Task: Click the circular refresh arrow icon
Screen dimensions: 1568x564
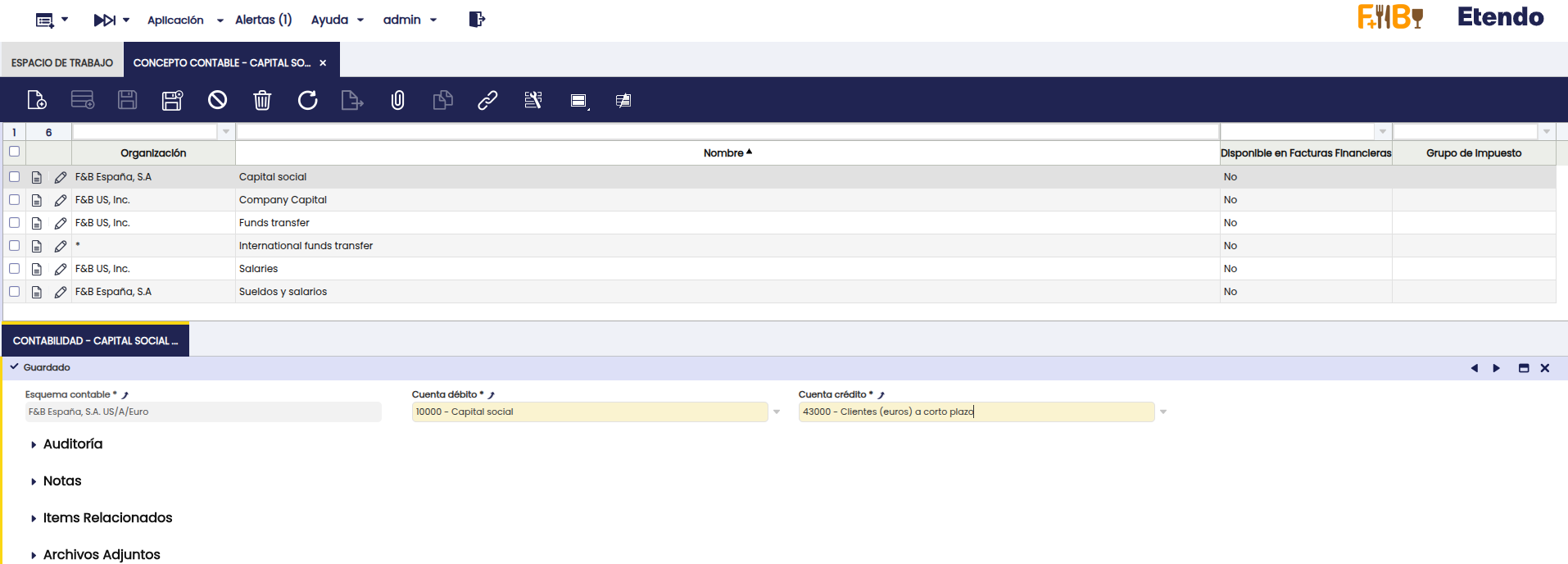Action: pyautogui.click(x=307, y=100)
